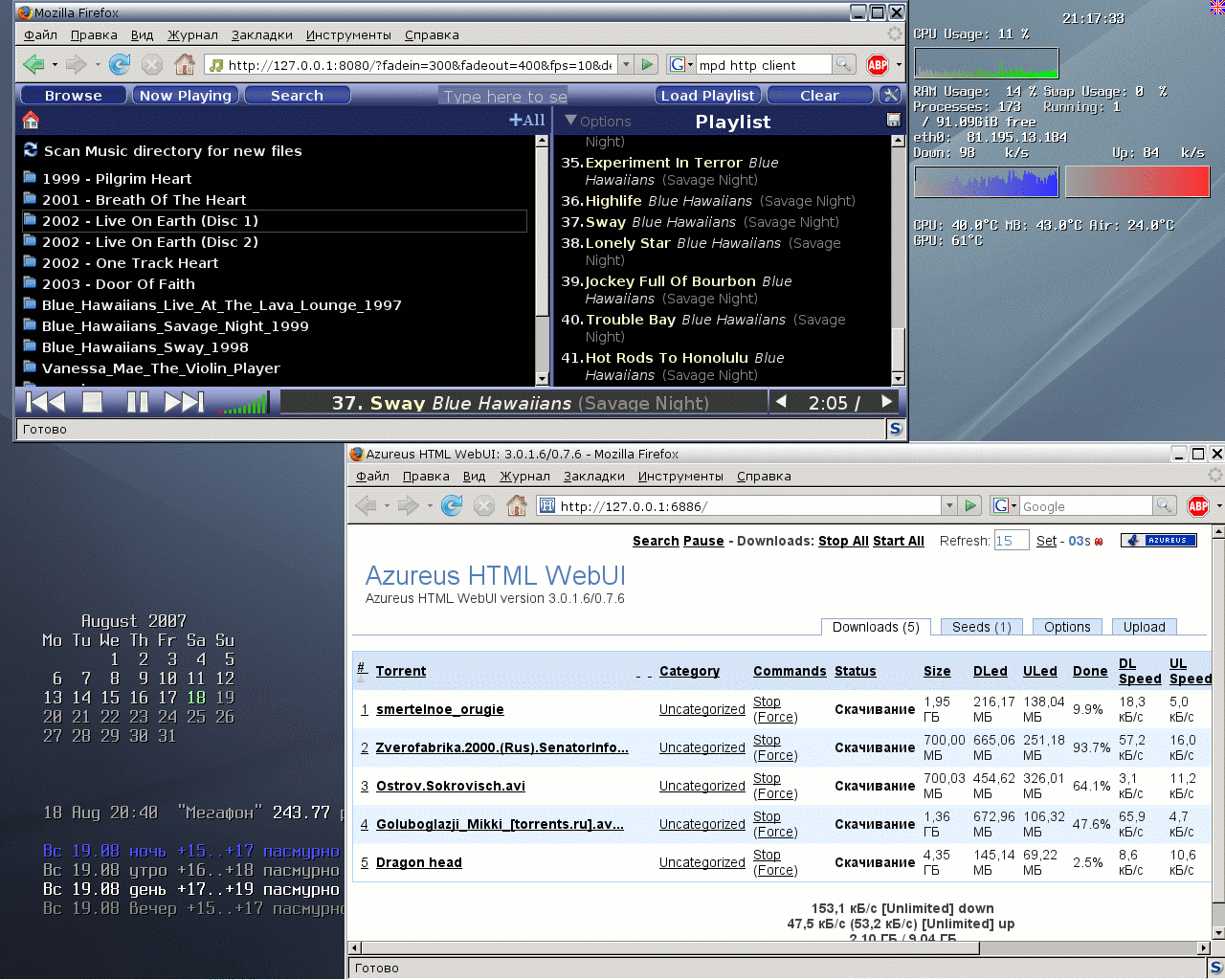1225x980 pixels.
Task: Open the tools wrench icon in MPD client
Action: click(890, 95)
